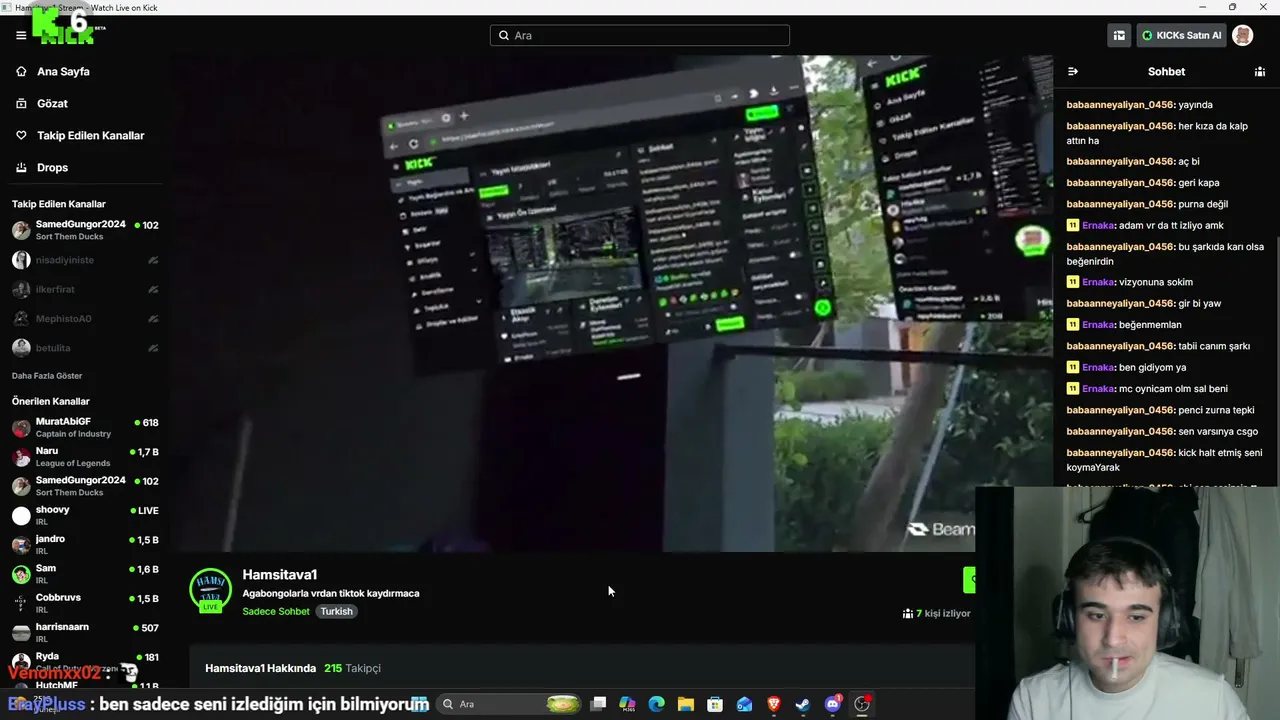Screen dimensions: 1280x720
Task: Go to the Drops page
Action: coord(52,168)
